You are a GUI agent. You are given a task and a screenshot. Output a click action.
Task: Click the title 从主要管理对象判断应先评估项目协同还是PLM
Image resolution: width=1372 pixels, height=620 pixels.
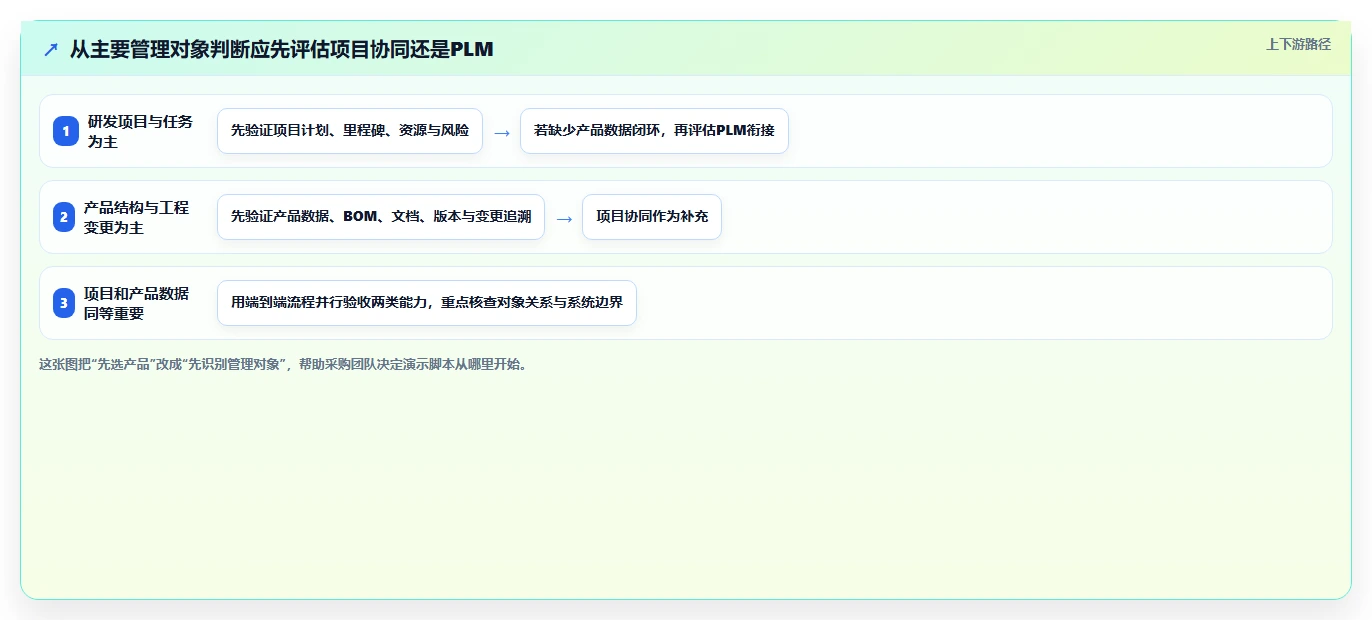tap(281, 49)
